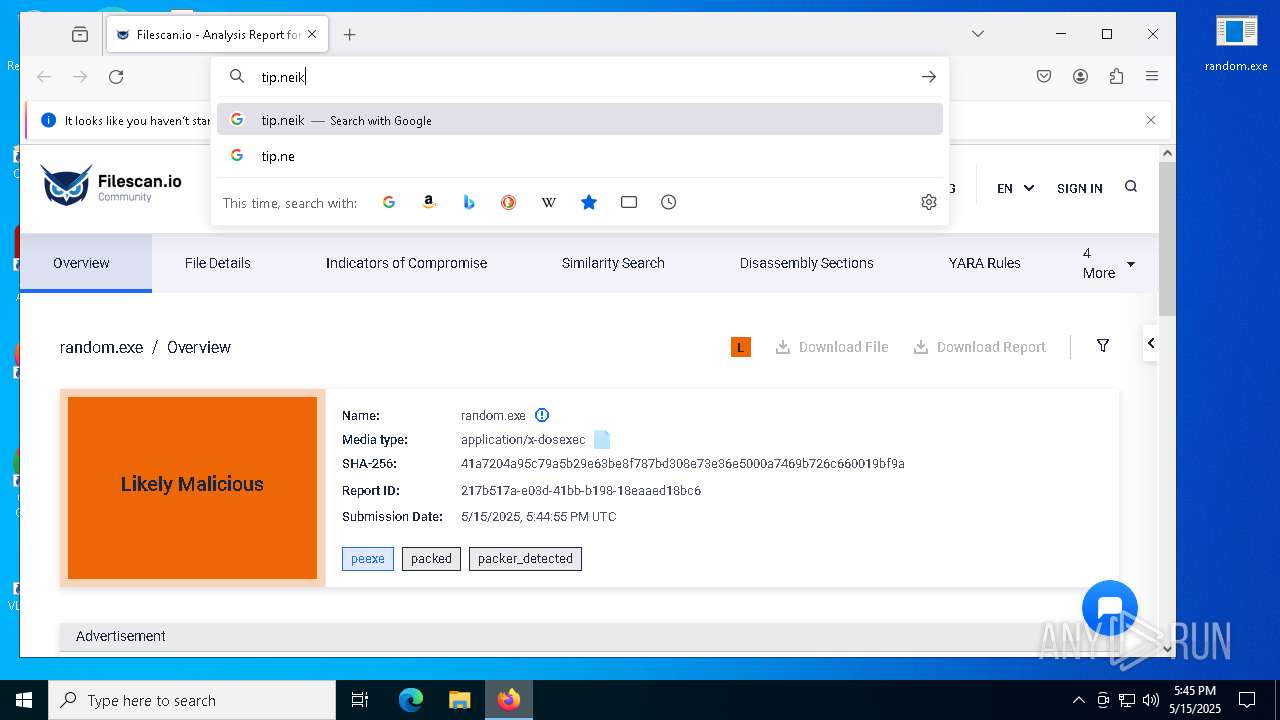The width and height of the screenshot is (1280, 720).
Task: Reload the current page
Action: pyautogui.click(x=116, y=76)
